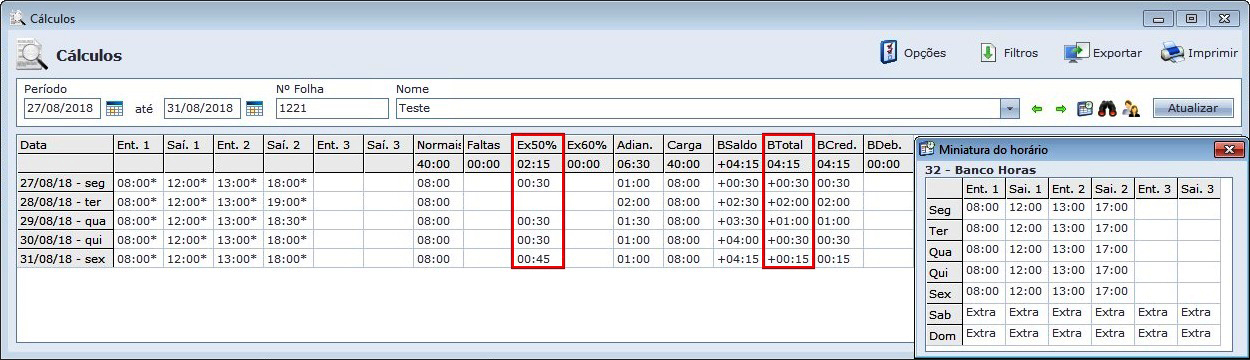Click the Imprimir printer icon
This screenshot has width=1250, height=360.
point(1173,53)
